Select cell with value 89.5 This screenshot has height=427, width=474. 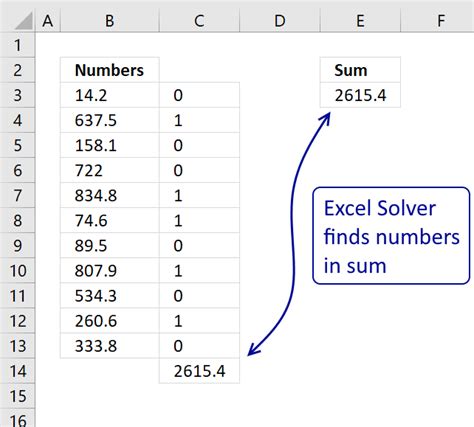pyautogui.click(x=110, y=245)
